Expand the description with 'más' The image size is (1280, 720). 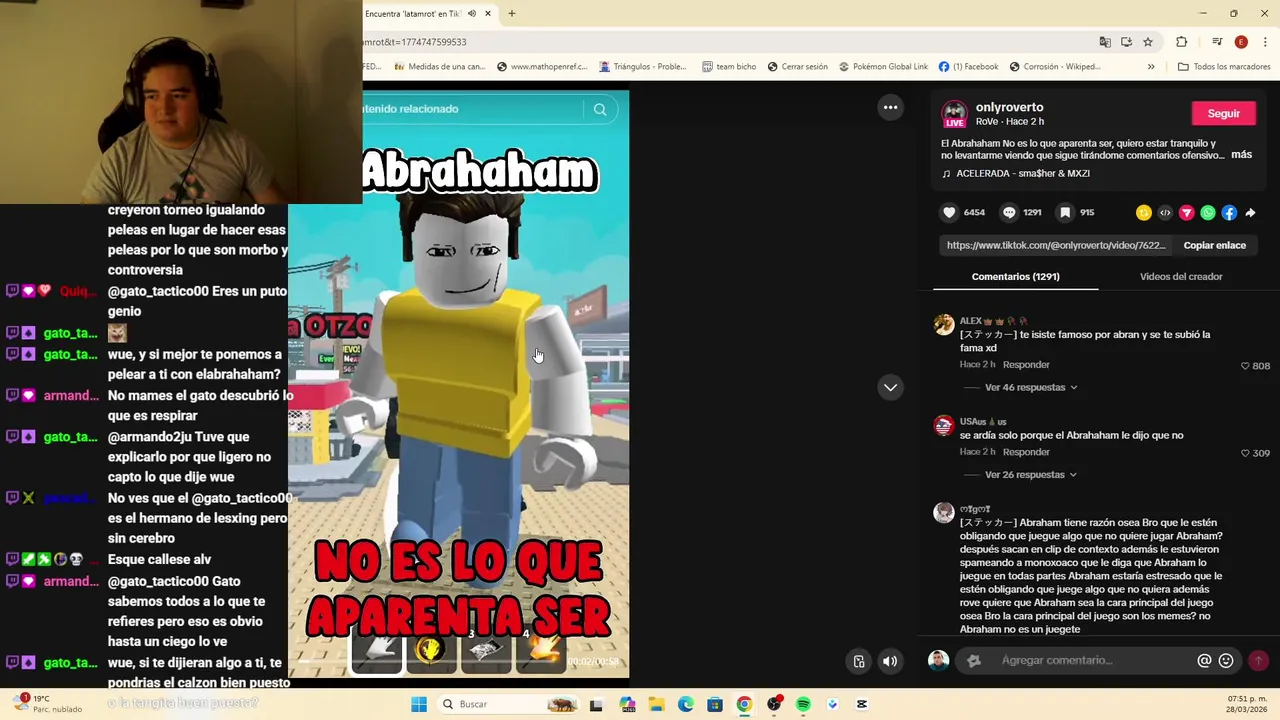[x=1241, y=155]
